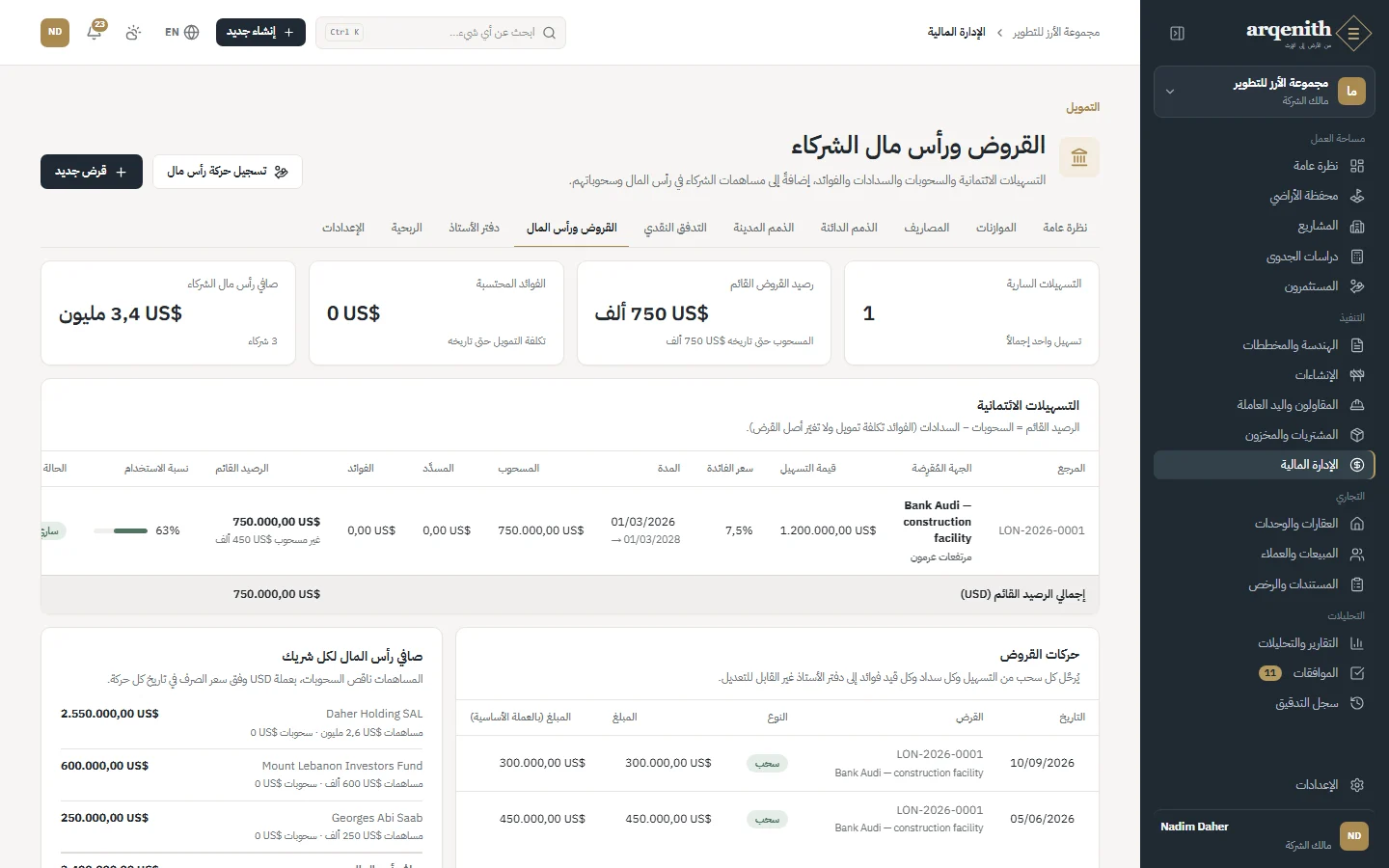
Task: Open المشتريات والمخزون in sidebar
Action: tap(1265, 435)
